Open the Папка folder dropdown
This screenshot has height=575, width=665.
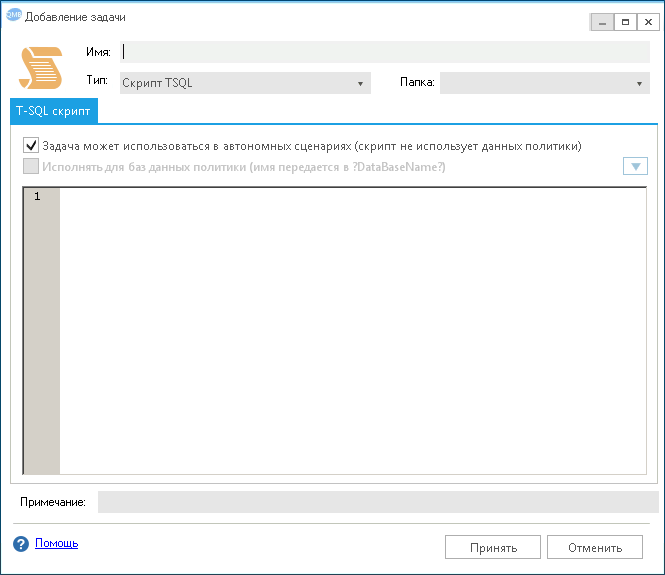click(x=545, y=83)
